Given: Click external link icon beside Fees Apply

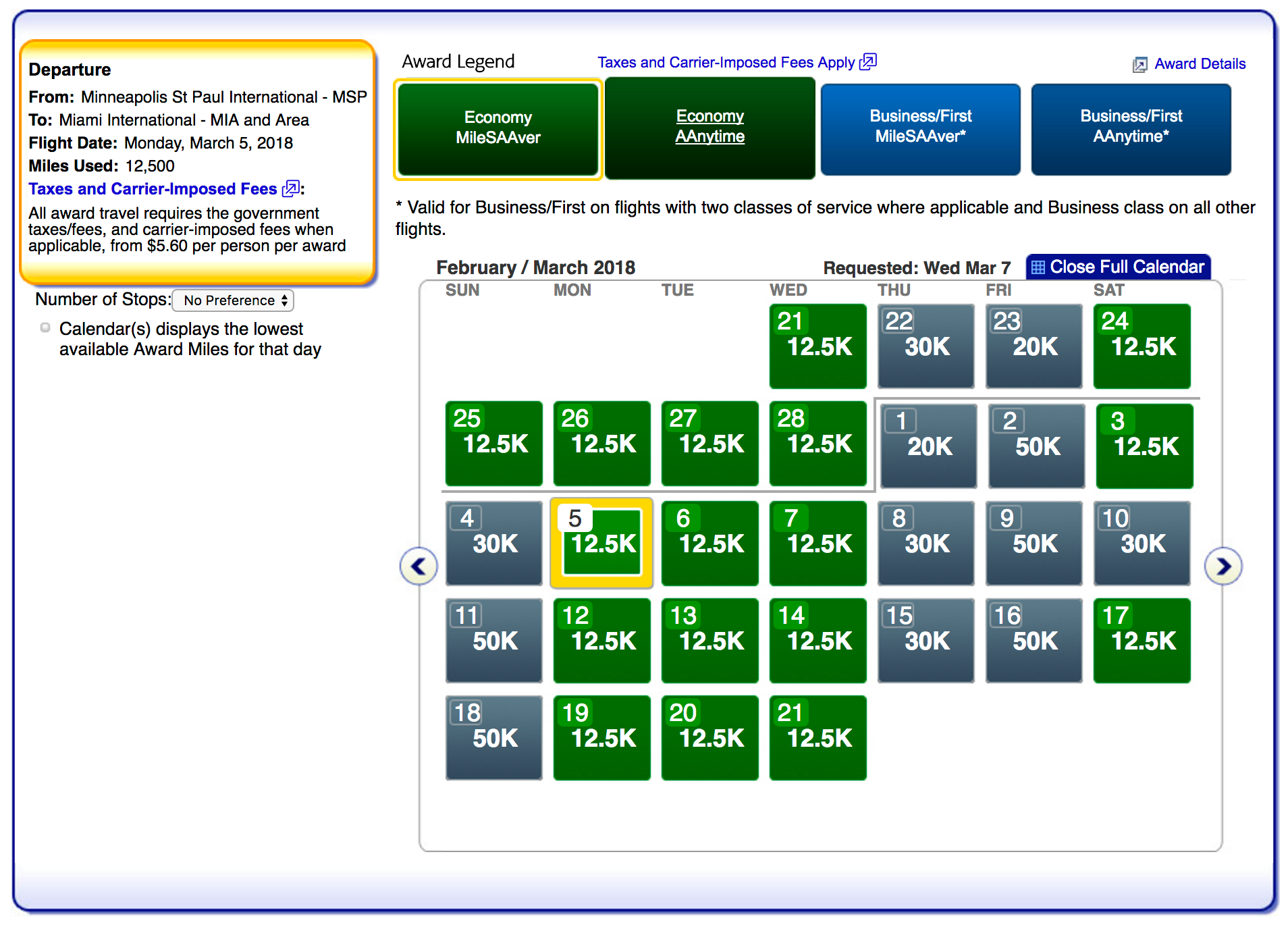Looking at the screenshot, I should pyautogui.click(x=868, y=62).
